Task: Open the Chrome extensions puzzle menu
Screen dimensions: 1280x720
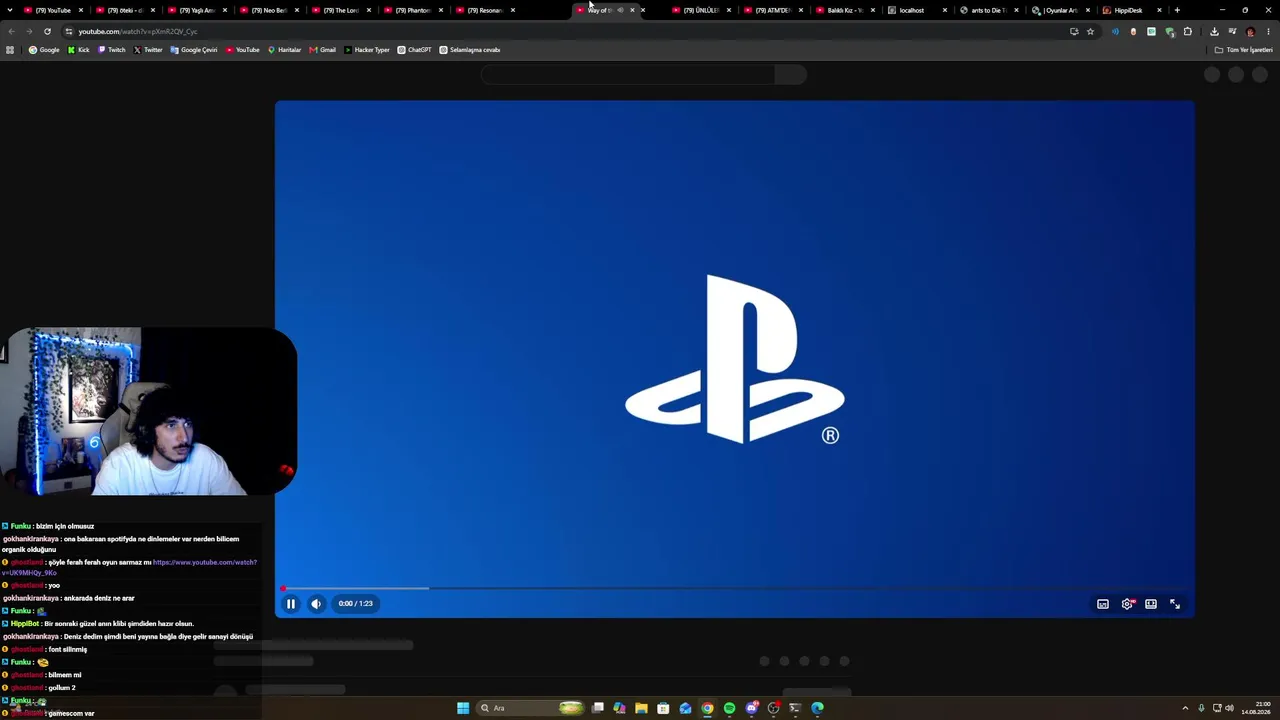Action: click(x=1188, y=31)
